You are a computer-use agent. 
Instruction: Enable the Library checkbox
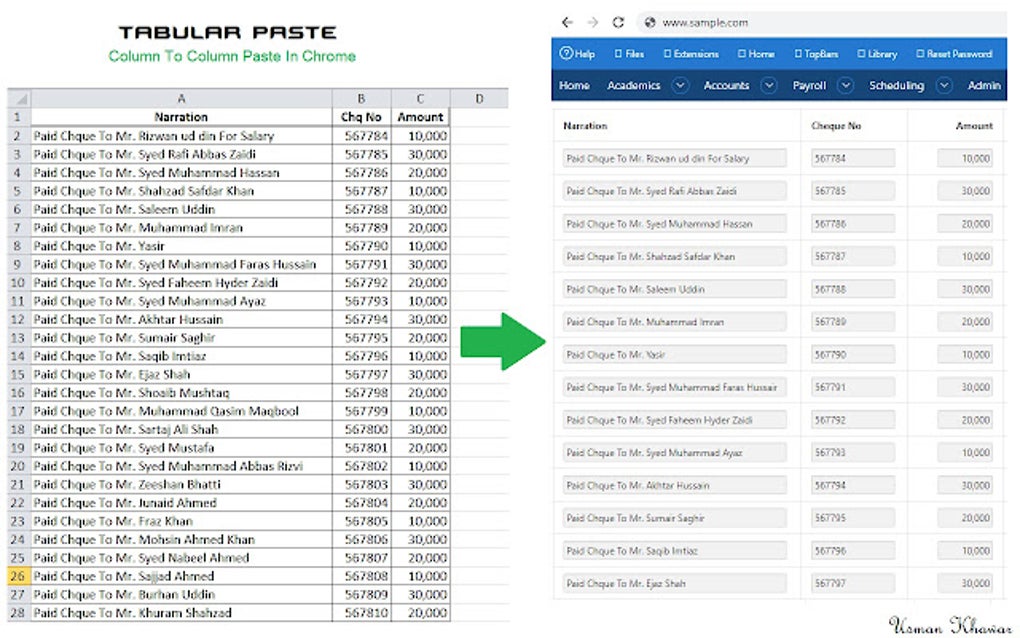pos(860,53)
